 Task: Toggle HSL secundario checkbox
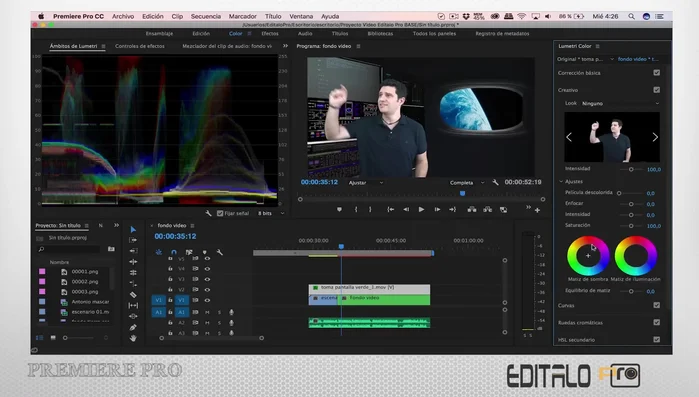(657, 340)
